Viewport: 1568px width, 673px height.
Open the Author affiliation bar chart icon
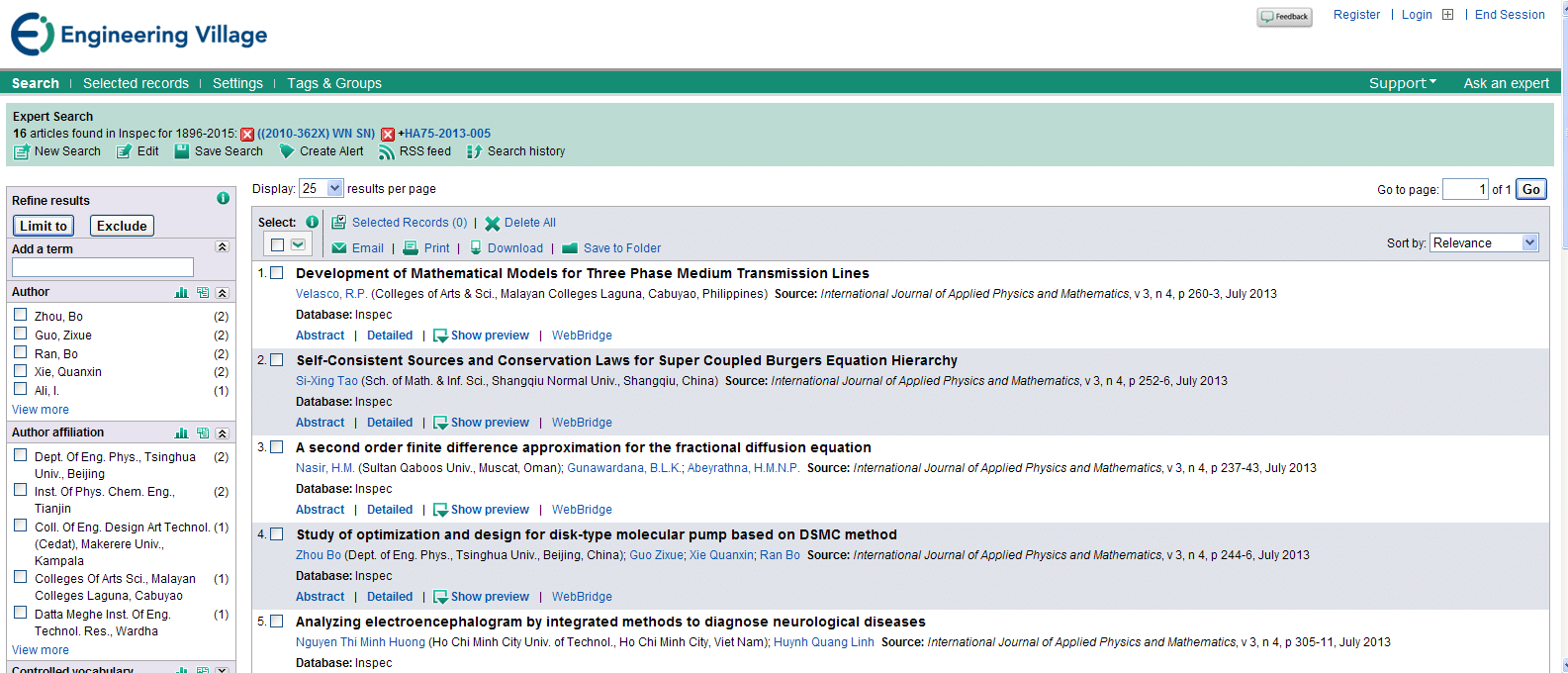click(x=182, y=433)
